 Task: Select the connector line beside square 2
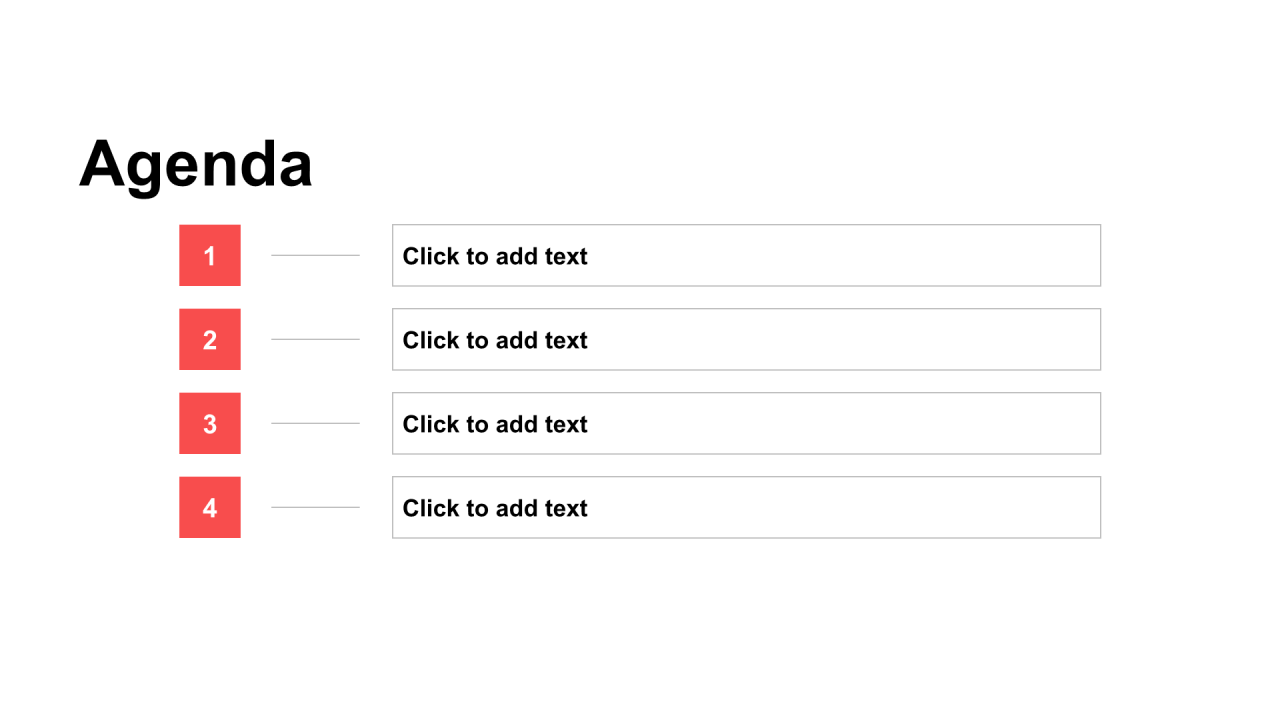click(x=315, y=339)
